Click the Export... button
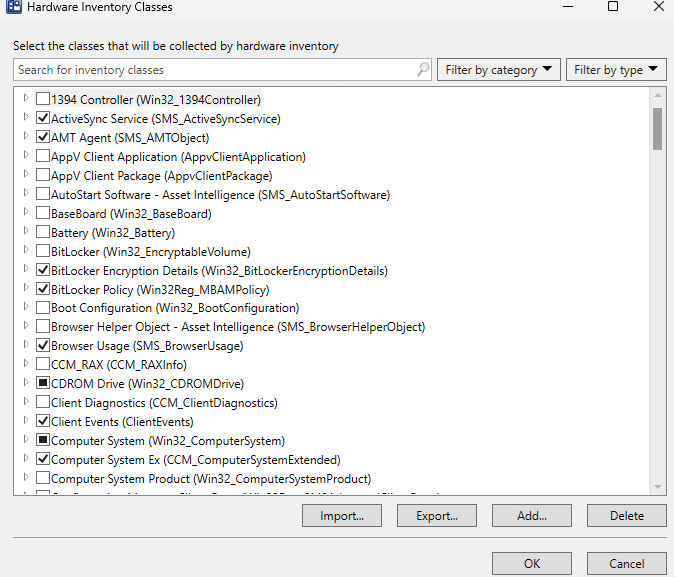Image resolution: width=674 pixels, height=577 pixels. click(x=437, y=516)
